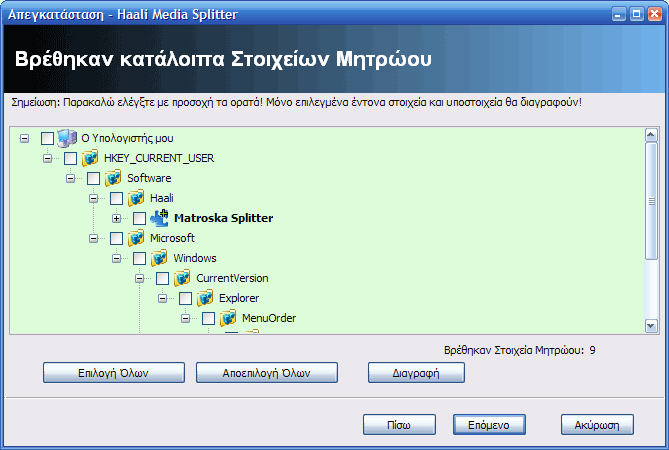Select the Matroska Splitter label
The width and height of the screenshot is (669, 450).
[x=224, y=218]
